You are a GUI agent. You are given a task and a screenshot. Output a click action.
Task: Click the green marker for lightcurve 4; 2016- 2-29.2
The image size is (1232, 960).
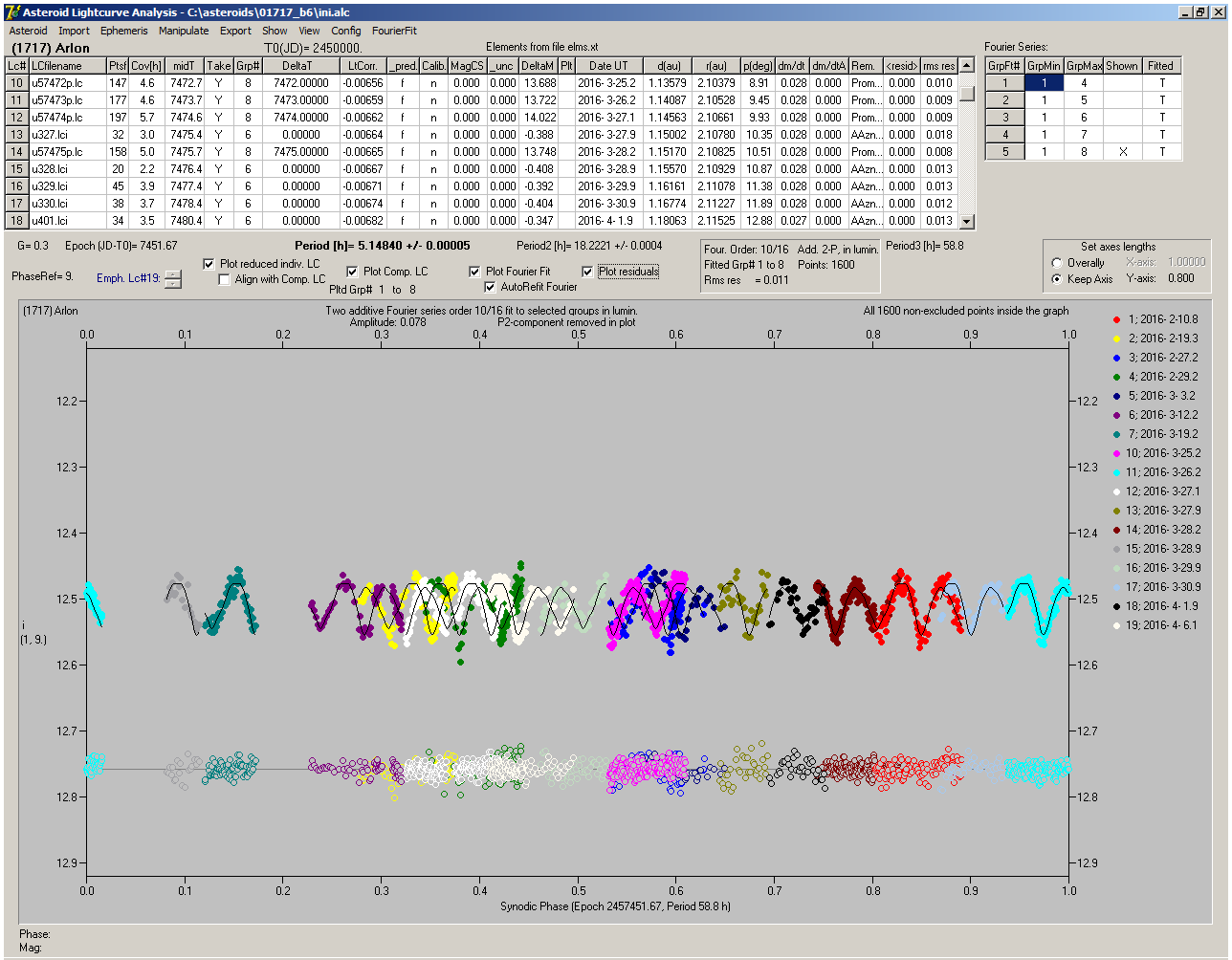1118,377
